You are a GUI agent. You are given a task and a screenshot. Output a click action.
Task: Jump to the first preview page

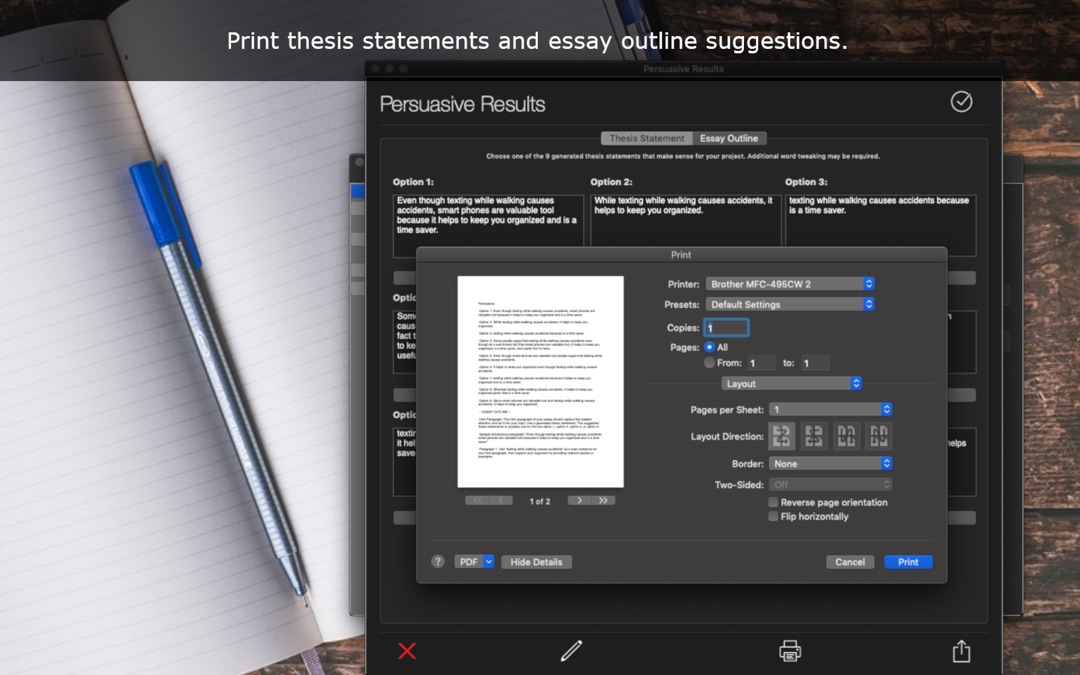tap(477, 501)
